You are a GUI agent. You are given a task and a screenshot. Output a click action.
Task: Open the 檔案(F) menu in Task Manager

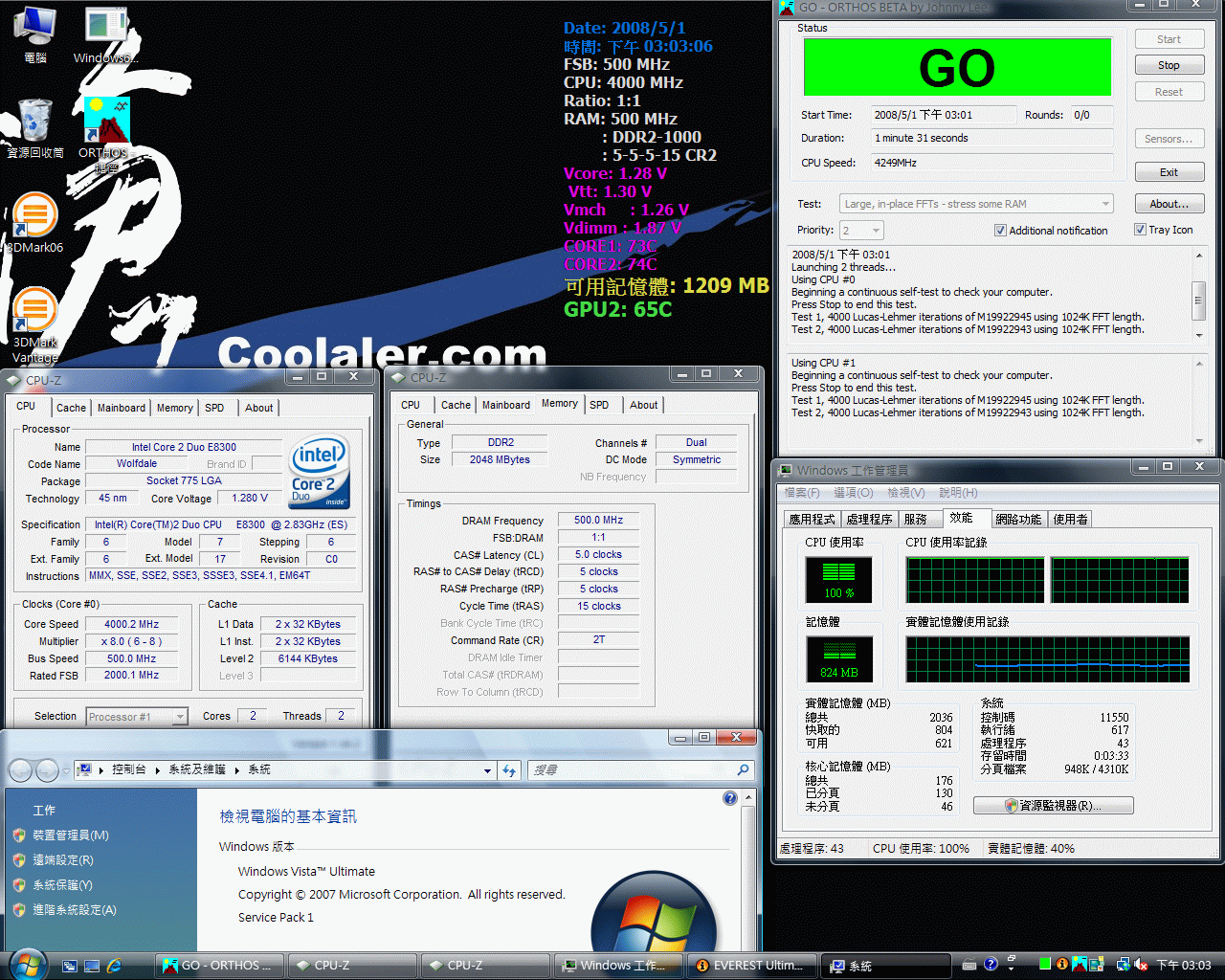point(802,493)
